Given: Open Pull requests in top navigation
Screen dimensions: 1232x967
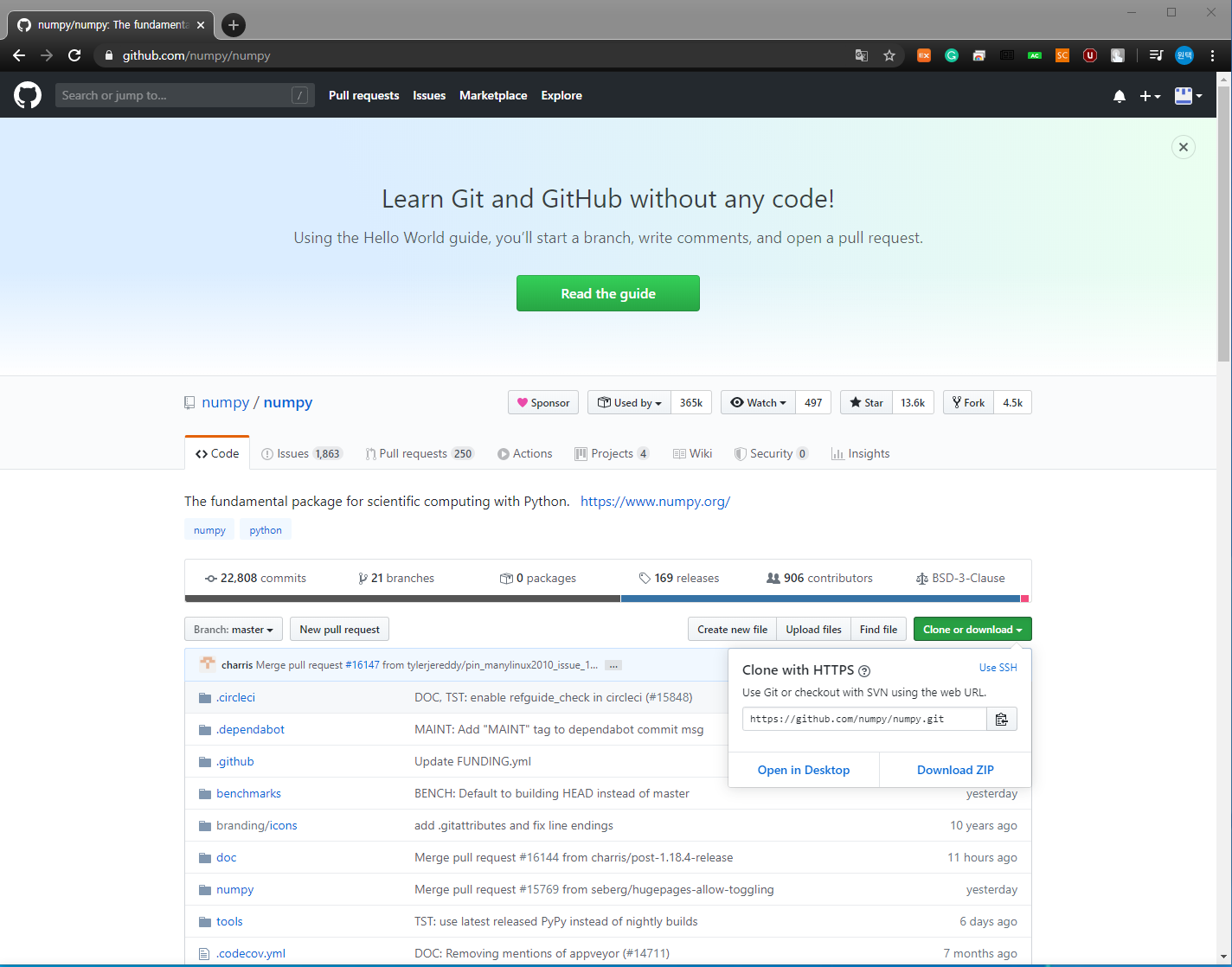Looking at the screenshot, I should (363, 95).
